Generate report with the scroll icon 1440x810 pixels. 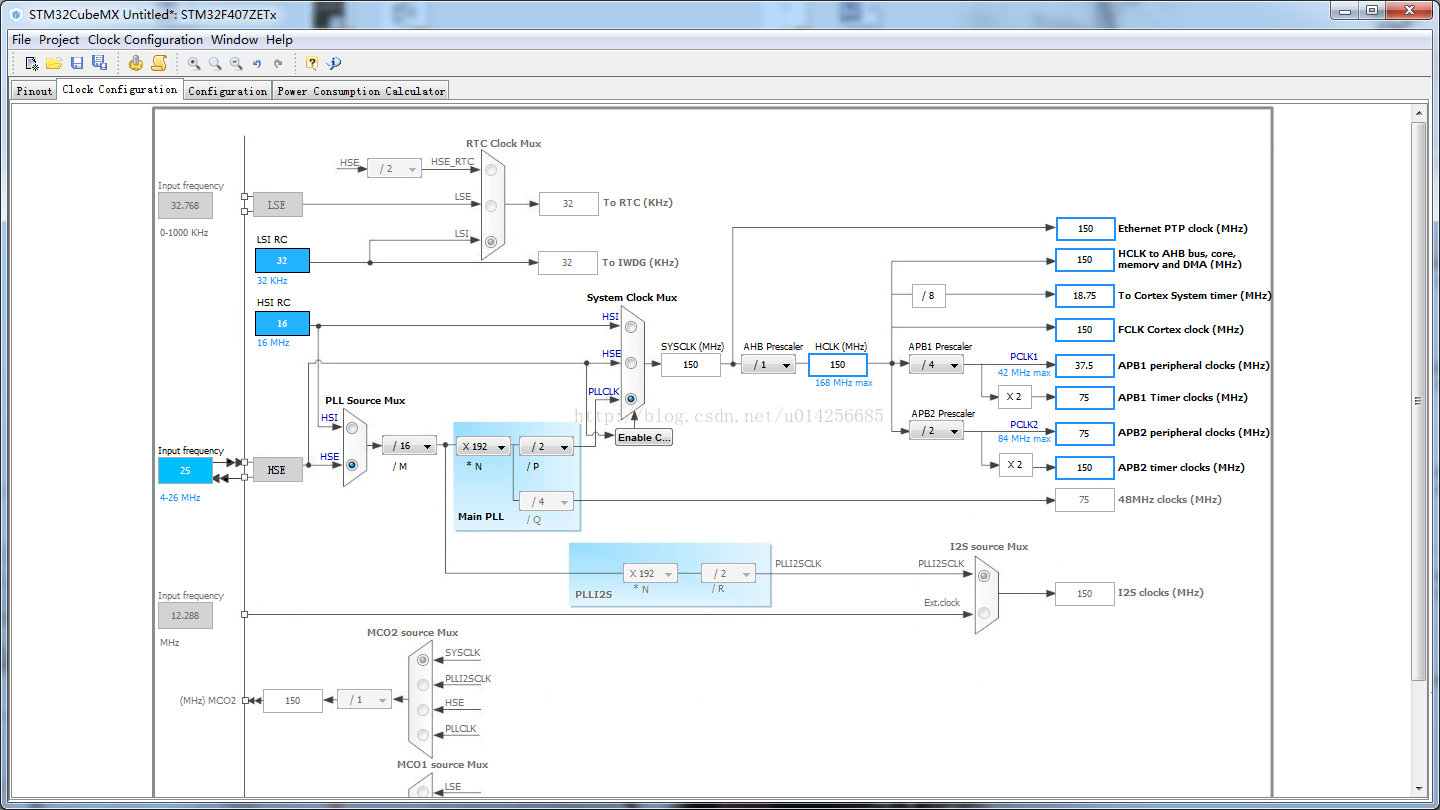pyautogui.click(x=158, y=63)
